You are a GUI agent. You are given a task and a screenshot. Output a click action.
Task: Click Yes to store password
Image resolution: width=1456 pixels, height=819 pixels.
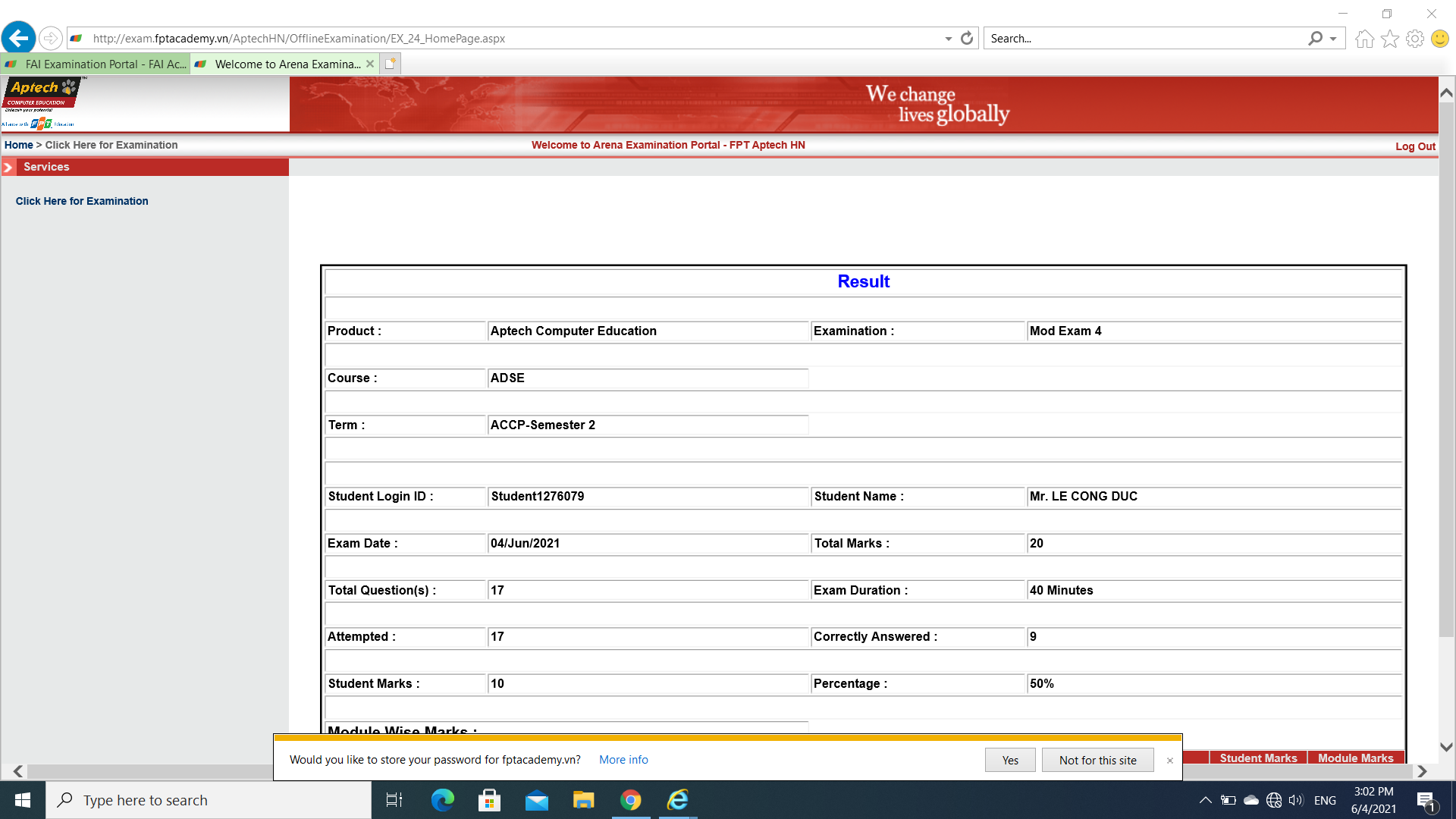1010,760
